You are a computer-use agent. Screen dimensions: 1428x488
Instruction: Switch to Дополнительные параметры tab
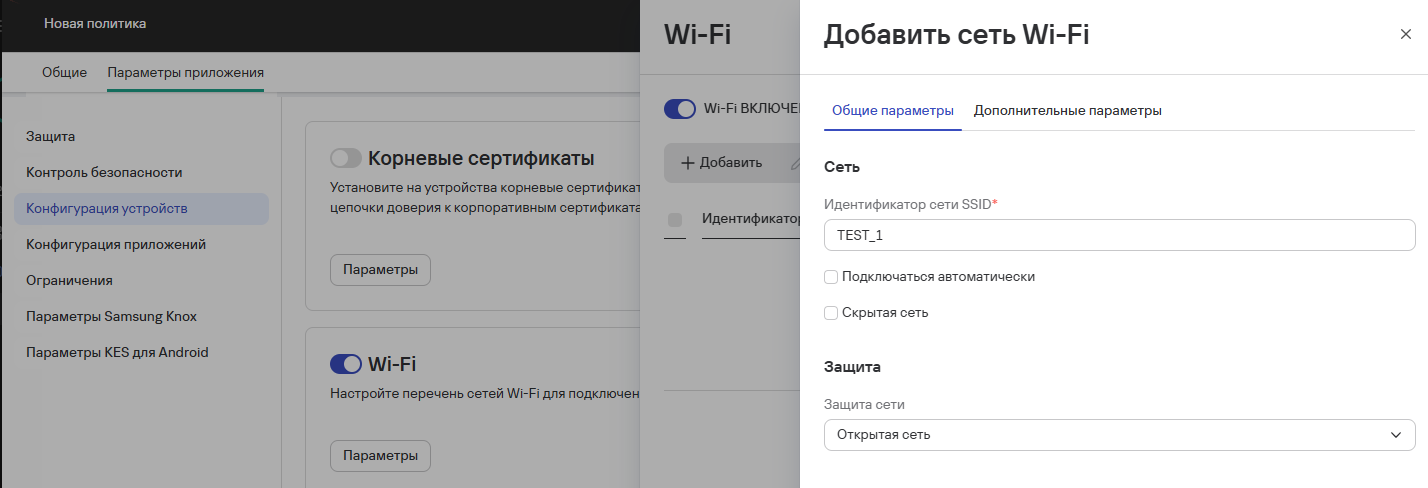(1068, 111)
